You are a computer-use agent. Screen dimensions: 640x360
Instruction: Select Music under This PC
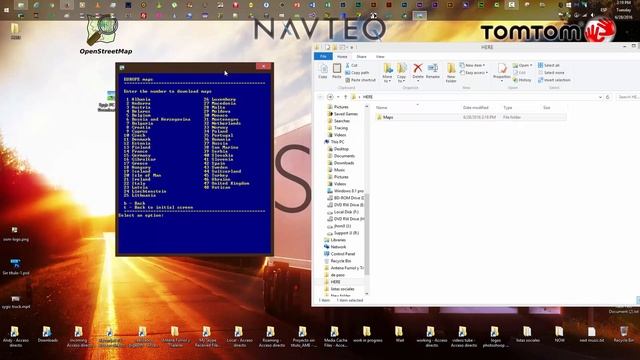(337, 170)
